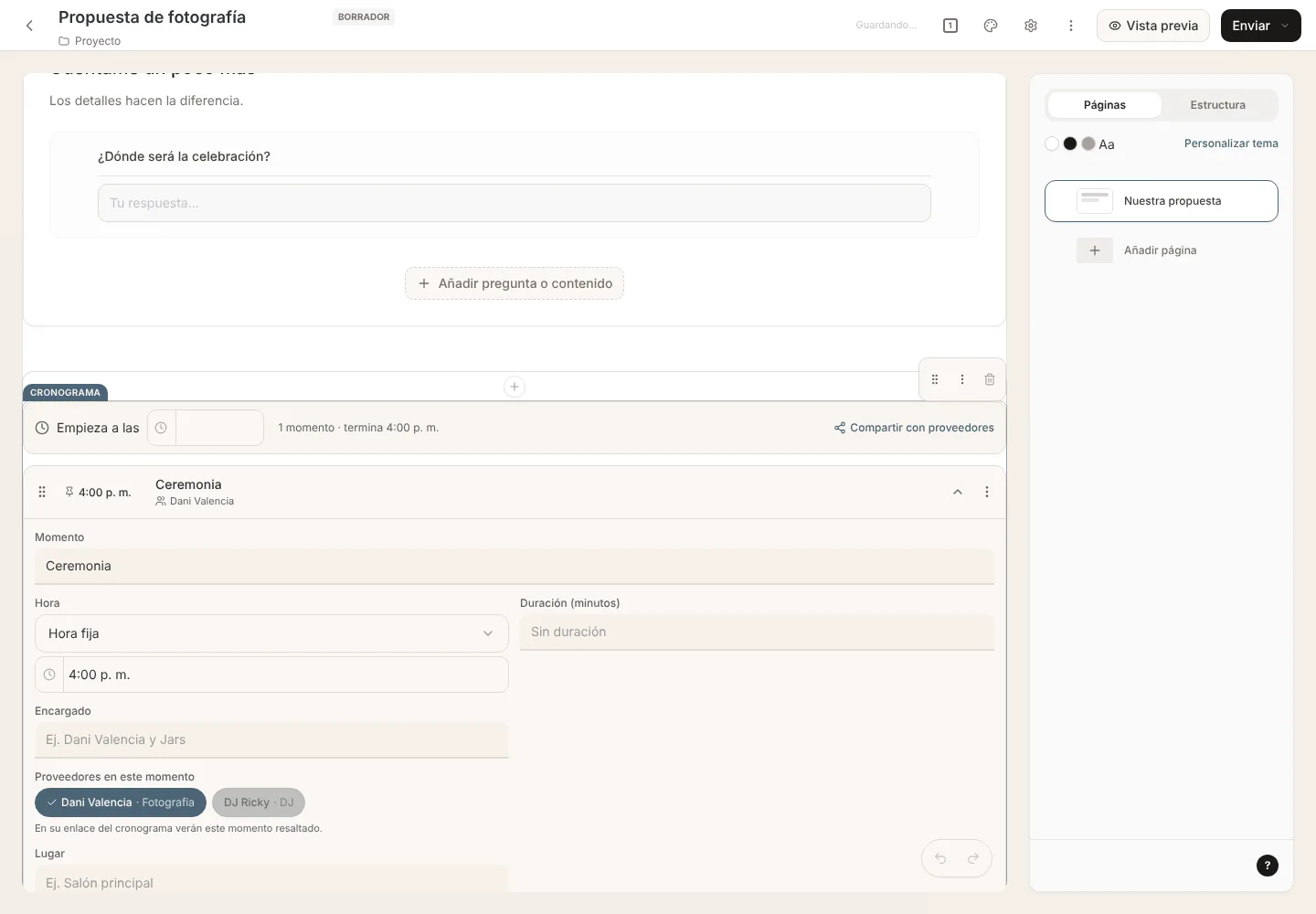
Task: Open the Cronograma block options menu
Action: click(962, 379)
